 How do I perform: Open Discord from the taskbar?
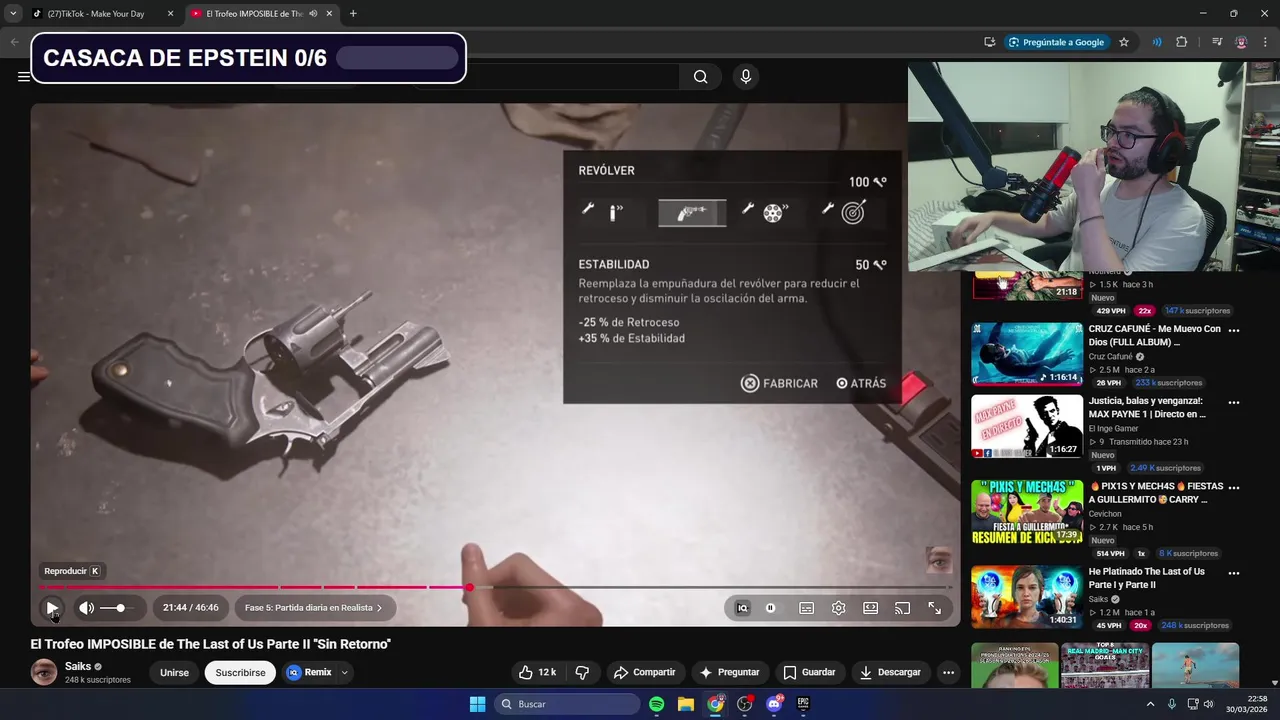coord(774,704)
